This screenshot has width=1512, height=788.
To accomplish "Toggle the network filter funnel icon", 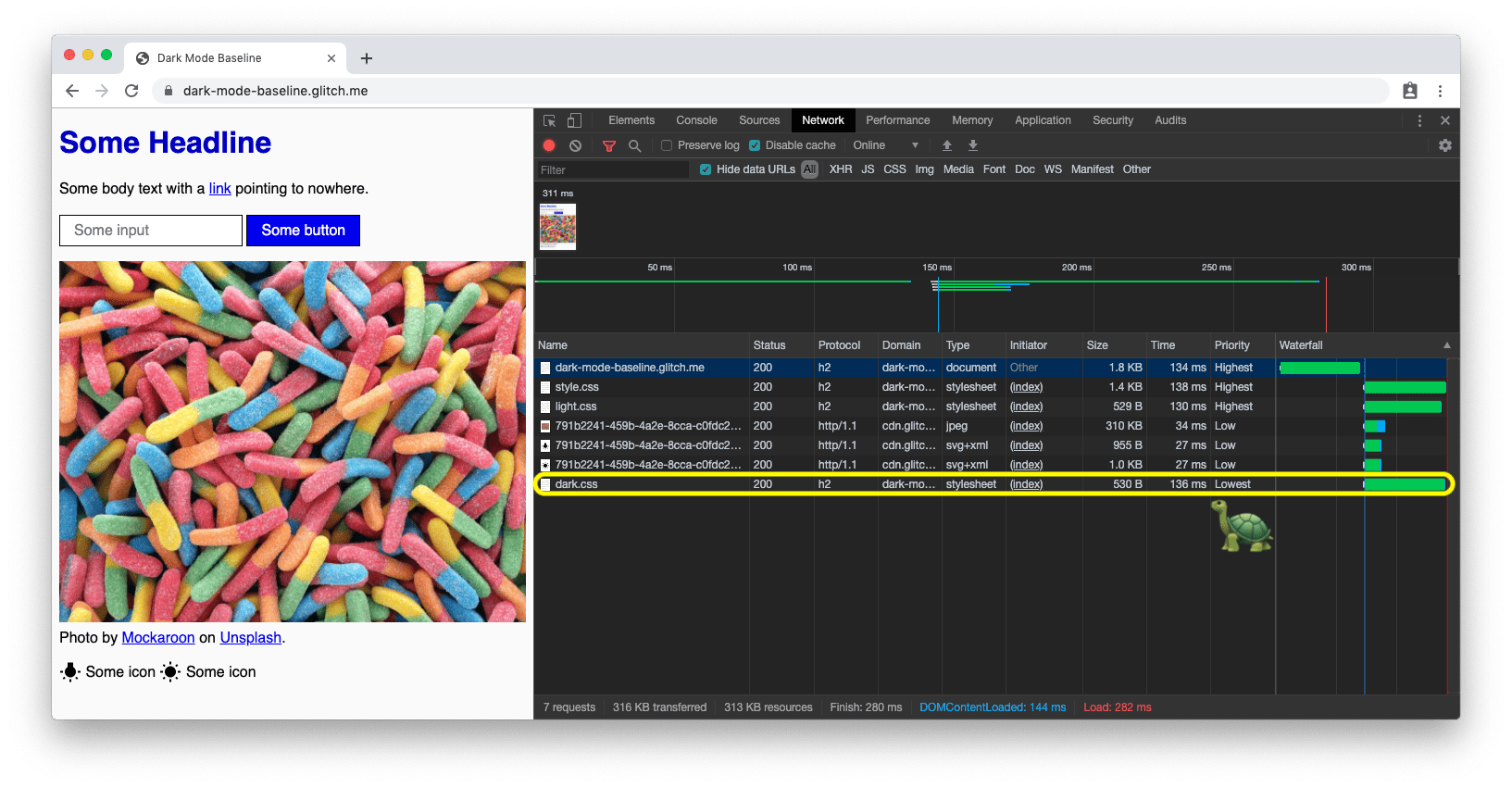I will [609, 145].
